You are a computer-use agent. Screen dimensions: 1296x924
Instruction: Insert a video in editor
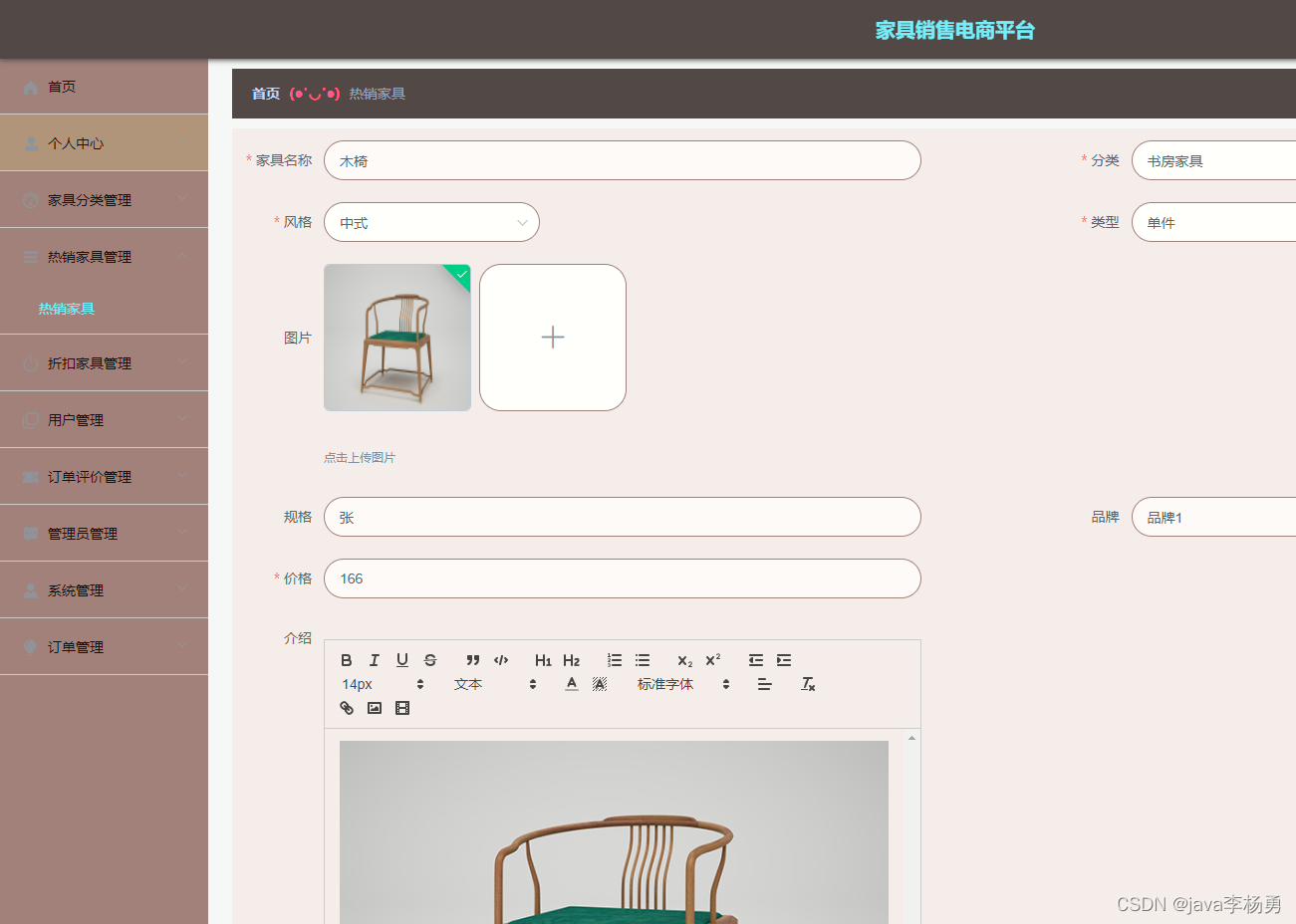[x=402, y=708]
